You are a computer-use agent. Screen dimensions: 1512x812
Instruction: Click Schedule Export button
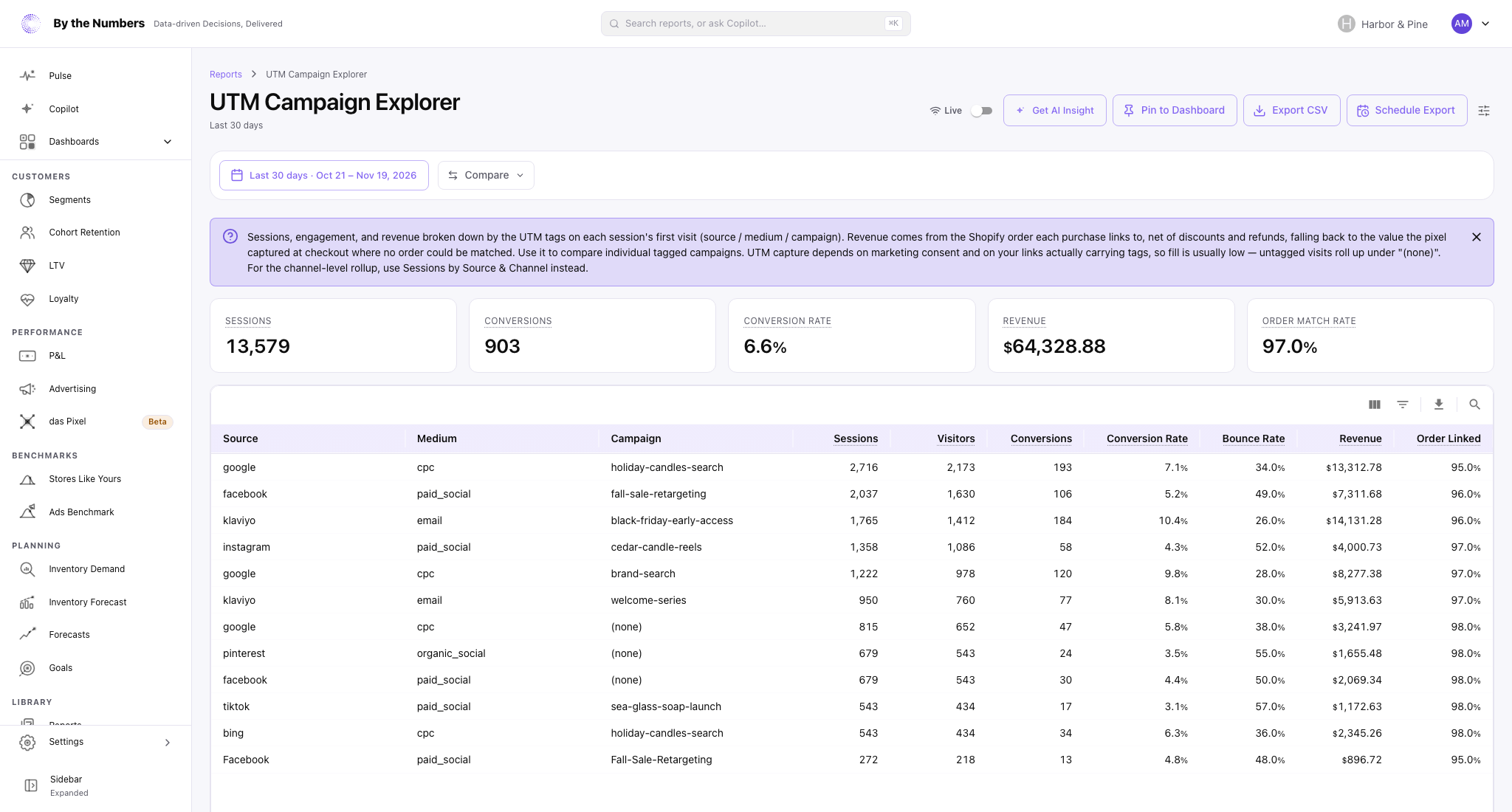1406,111
